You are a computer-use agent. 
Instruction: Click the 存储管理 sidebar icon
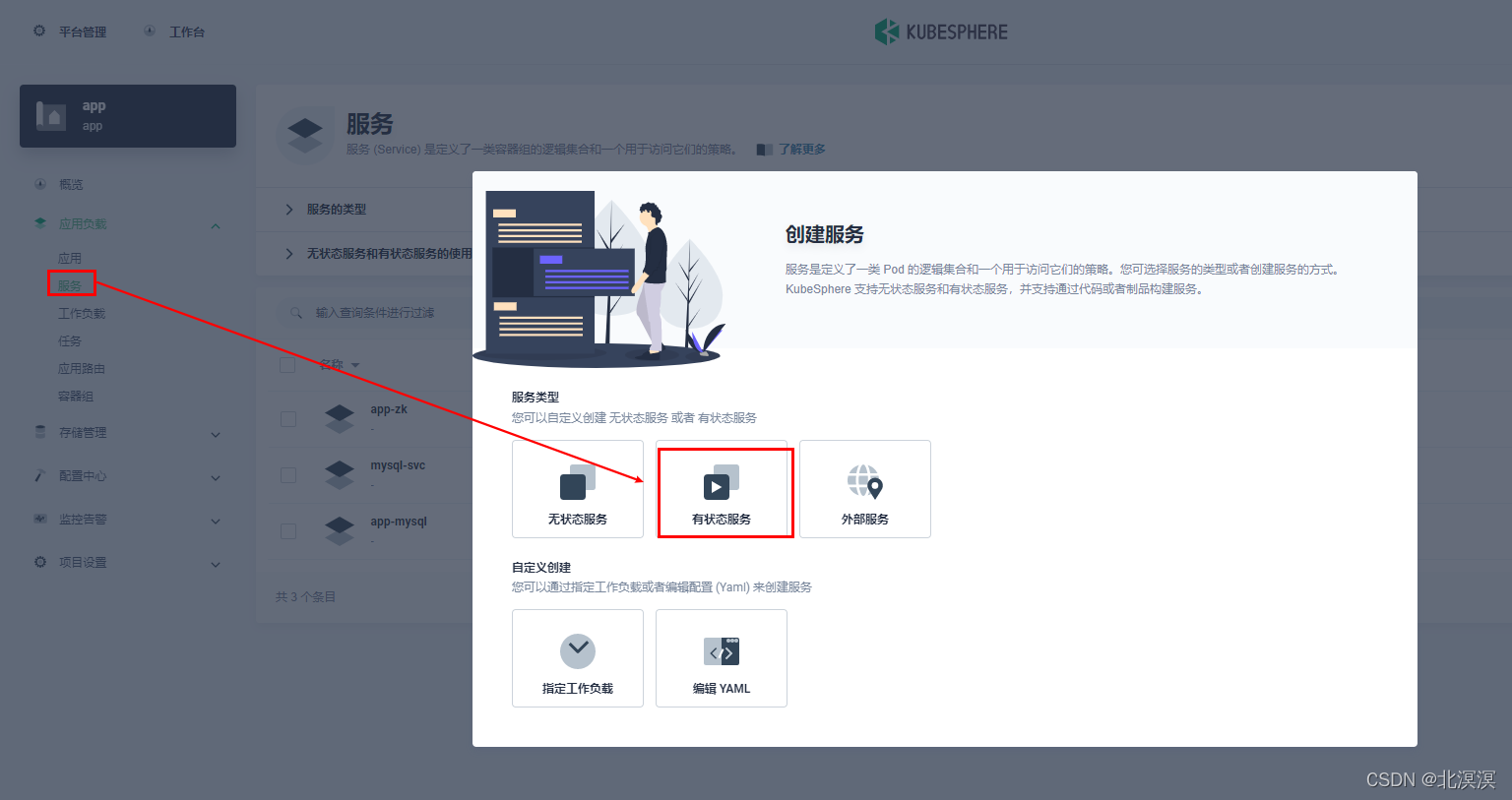[x=40, y=432]
